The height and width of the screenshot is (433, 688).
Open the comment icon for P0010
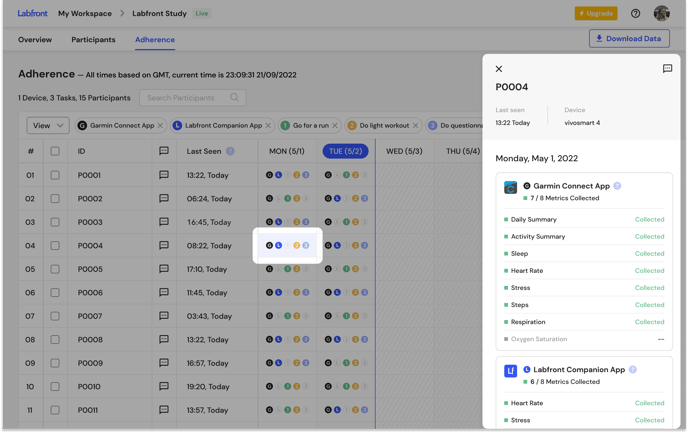click(164, 386)
